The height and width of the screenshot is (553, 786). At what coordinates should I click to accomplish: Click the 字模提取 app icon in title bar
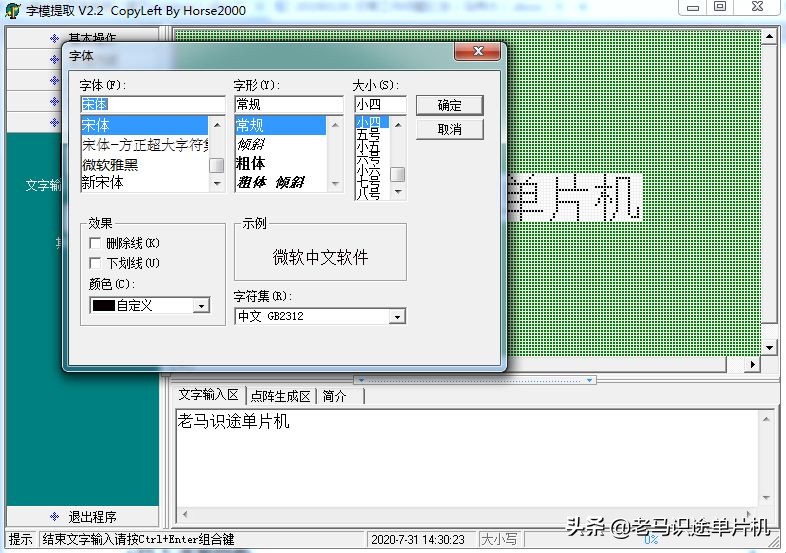coord(13,11)
